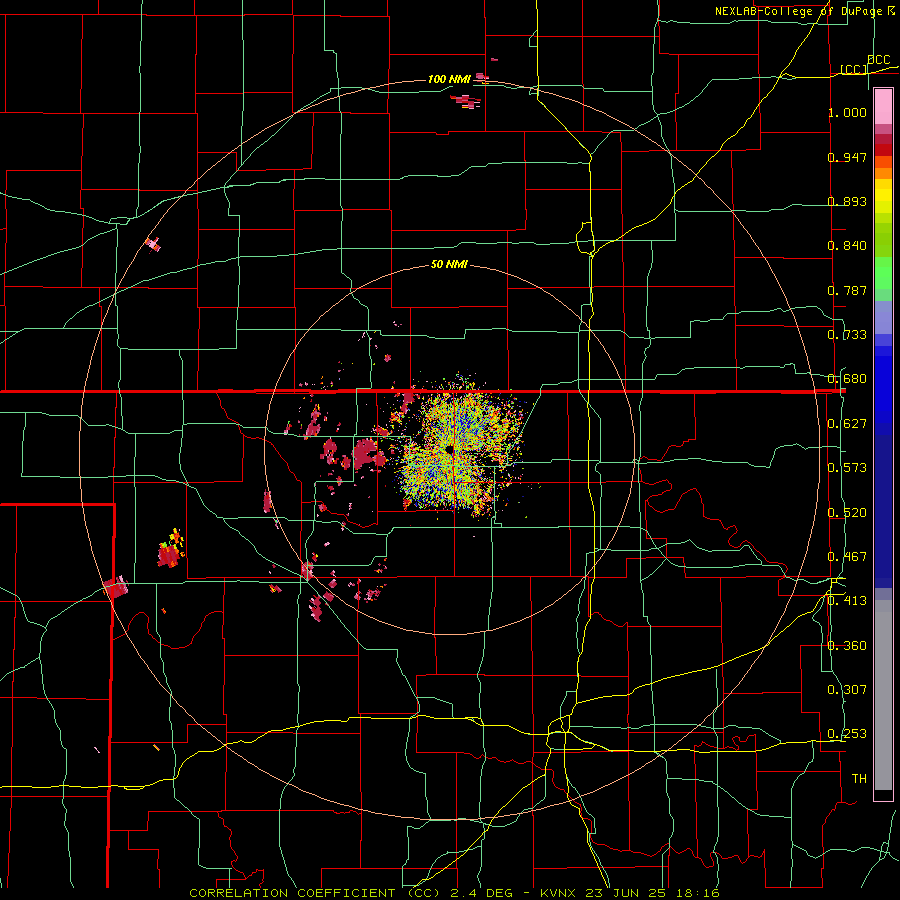Click the black radar site dot at the center
900x900 pixels.
[449, 449]
